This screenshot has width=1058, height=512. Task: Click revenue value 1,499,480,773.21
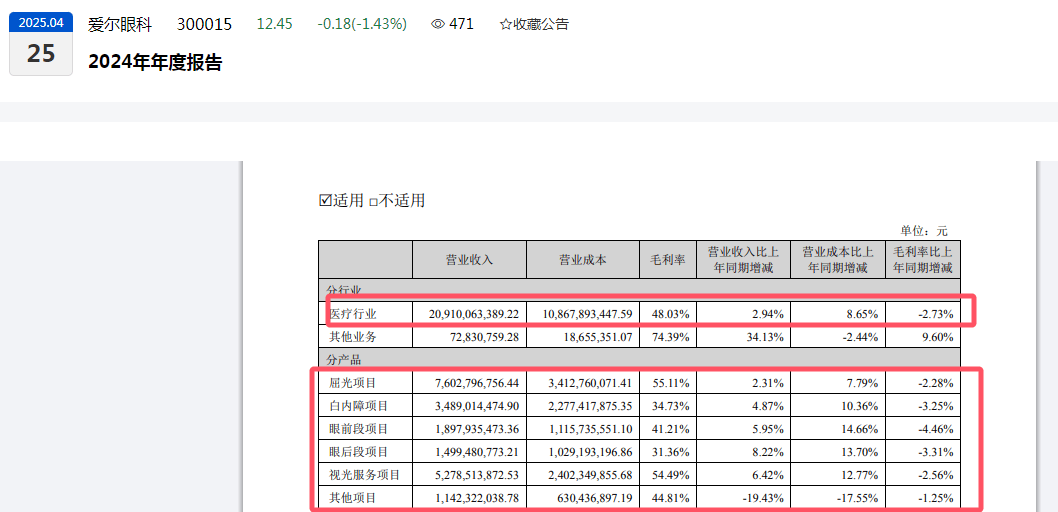coord(478,452)
